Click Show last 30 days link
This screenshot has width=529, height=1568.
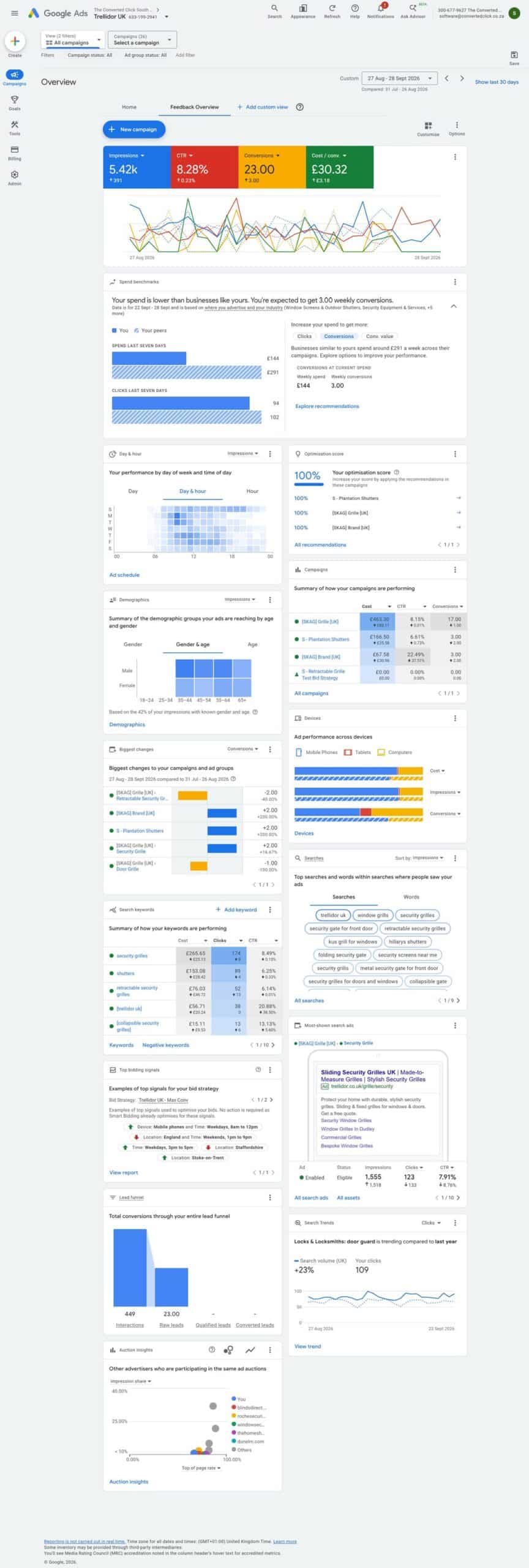pyautogui.click(x=497, y=82)
